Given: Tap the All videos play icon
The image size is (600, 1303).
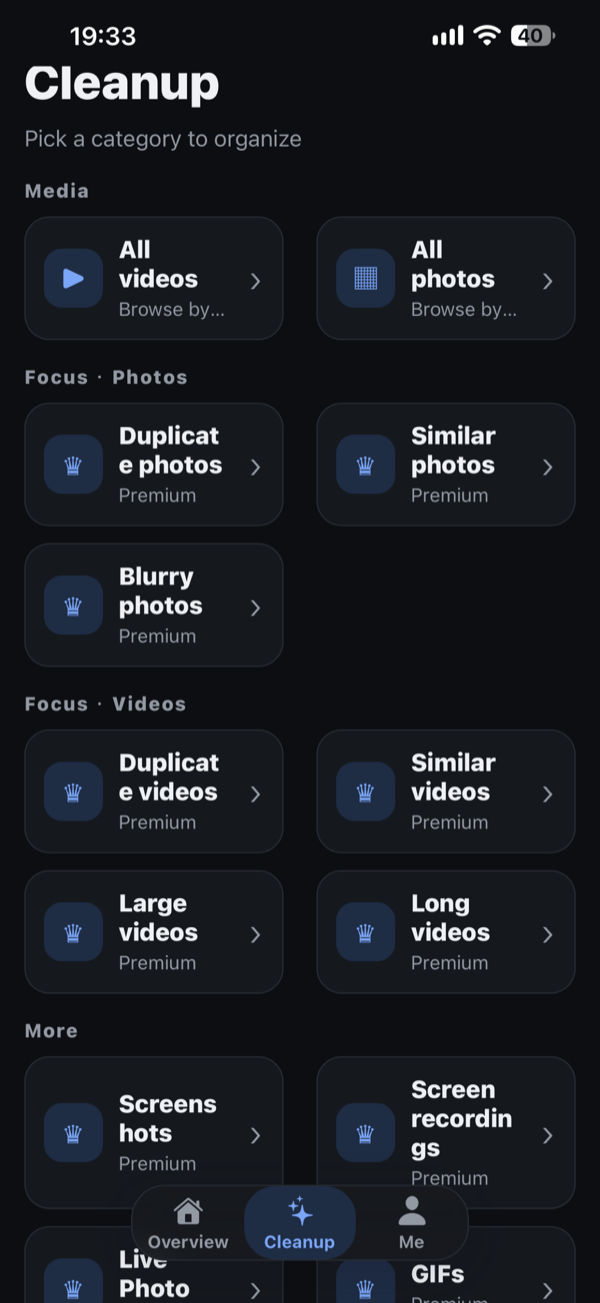Looking at the screenshot, I should 73,278.
